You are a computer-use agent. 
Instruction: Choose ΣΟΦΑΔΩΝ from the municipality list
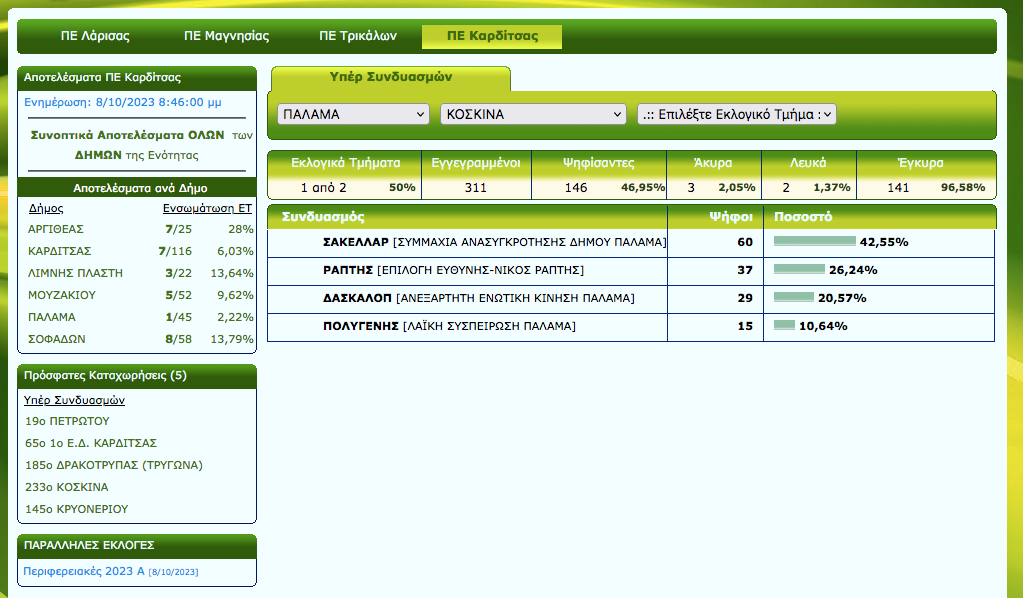click(57, 339)
